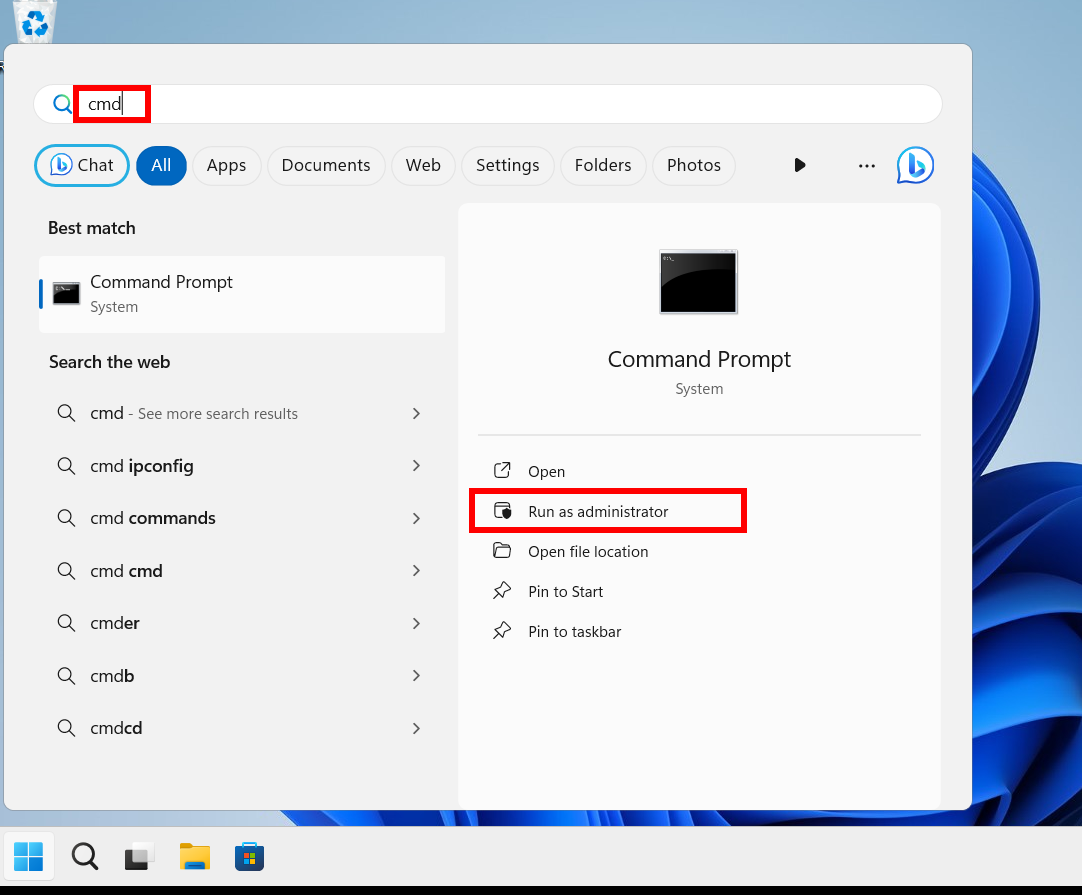The height and width of the screenshot is (895, 1082).
Task: Open Microsoft Store from the taskbar
Action: click(249, 857)
